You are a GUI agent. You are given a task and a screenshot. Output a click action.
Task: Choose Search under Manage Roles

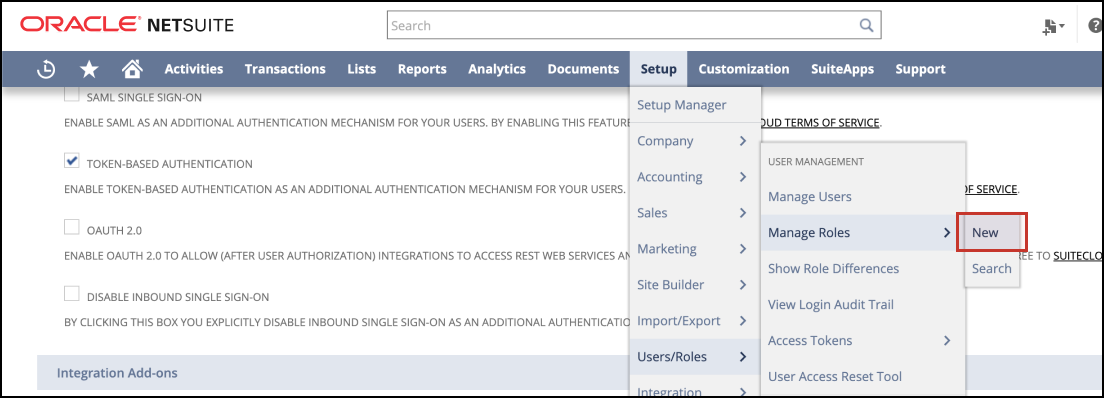pos(992,268)
